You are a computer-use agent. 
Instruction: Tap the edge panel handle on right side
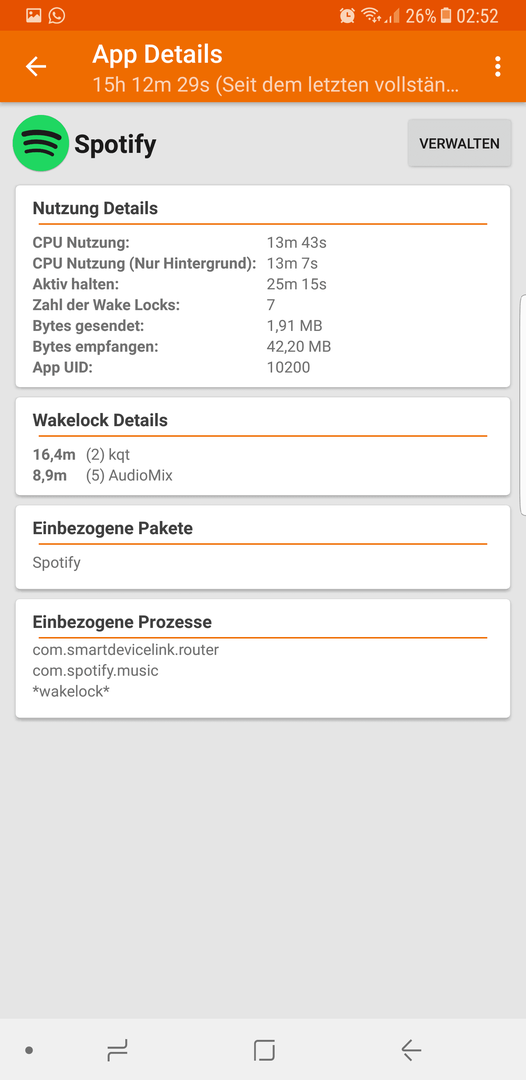[x=523, y=404]
